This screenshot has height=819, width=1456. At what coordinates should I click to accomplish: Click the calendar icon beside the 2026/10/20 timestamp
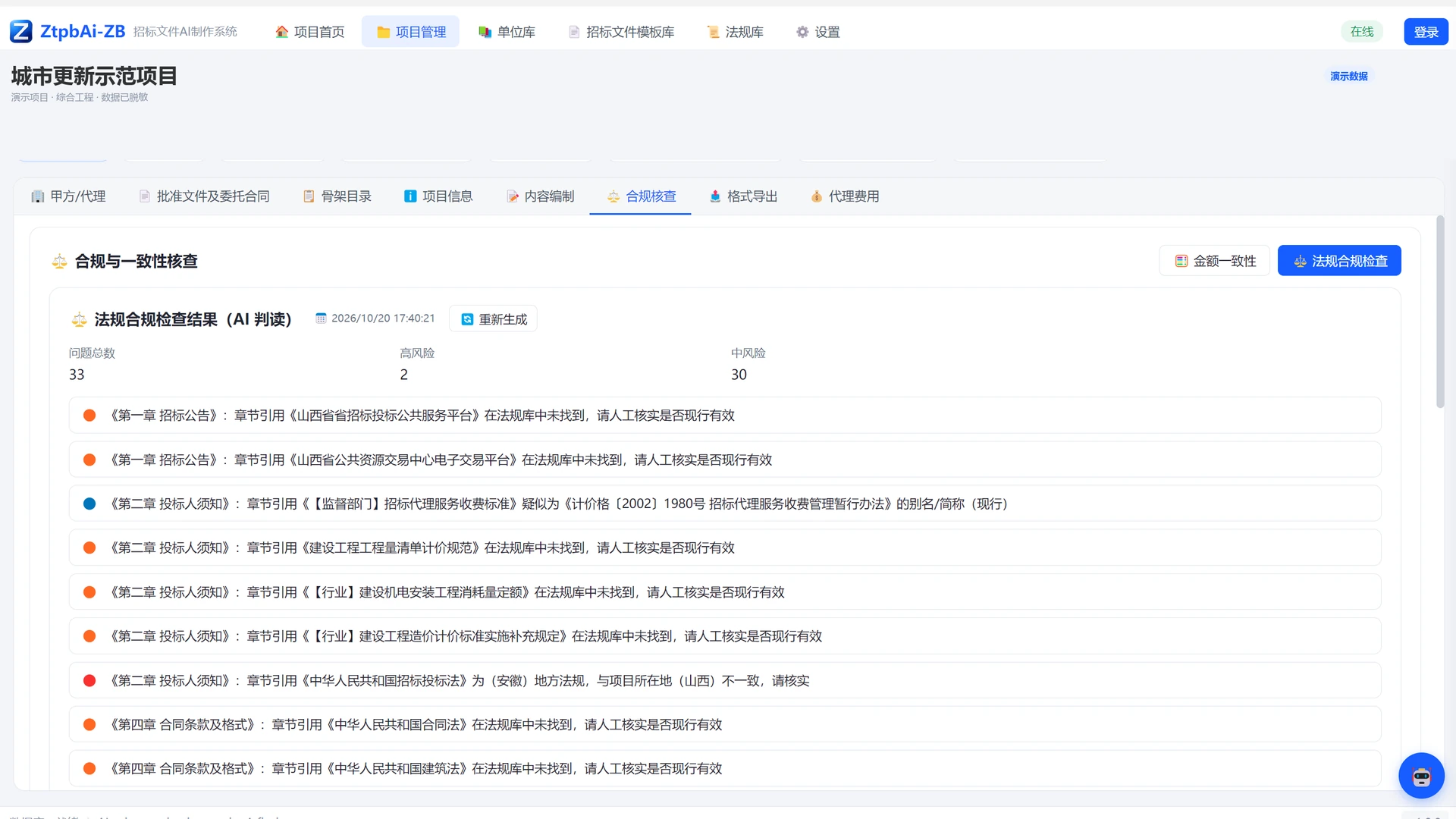coord(321,318)
